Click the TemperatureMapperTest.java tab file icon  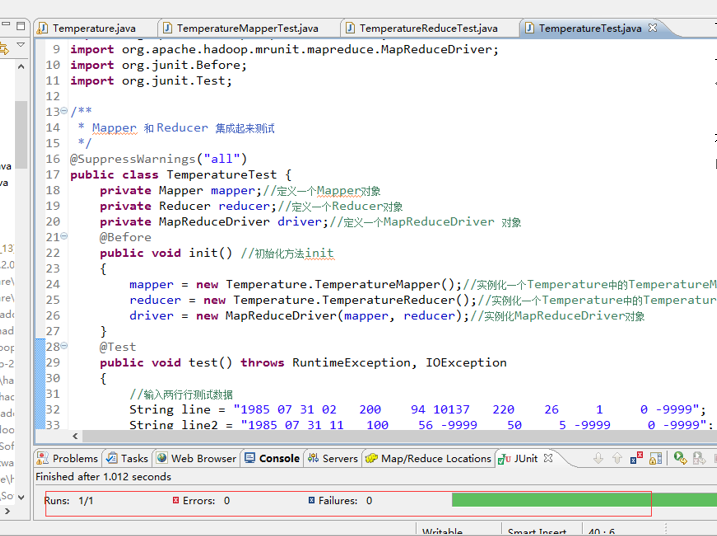tap(167, 28)
